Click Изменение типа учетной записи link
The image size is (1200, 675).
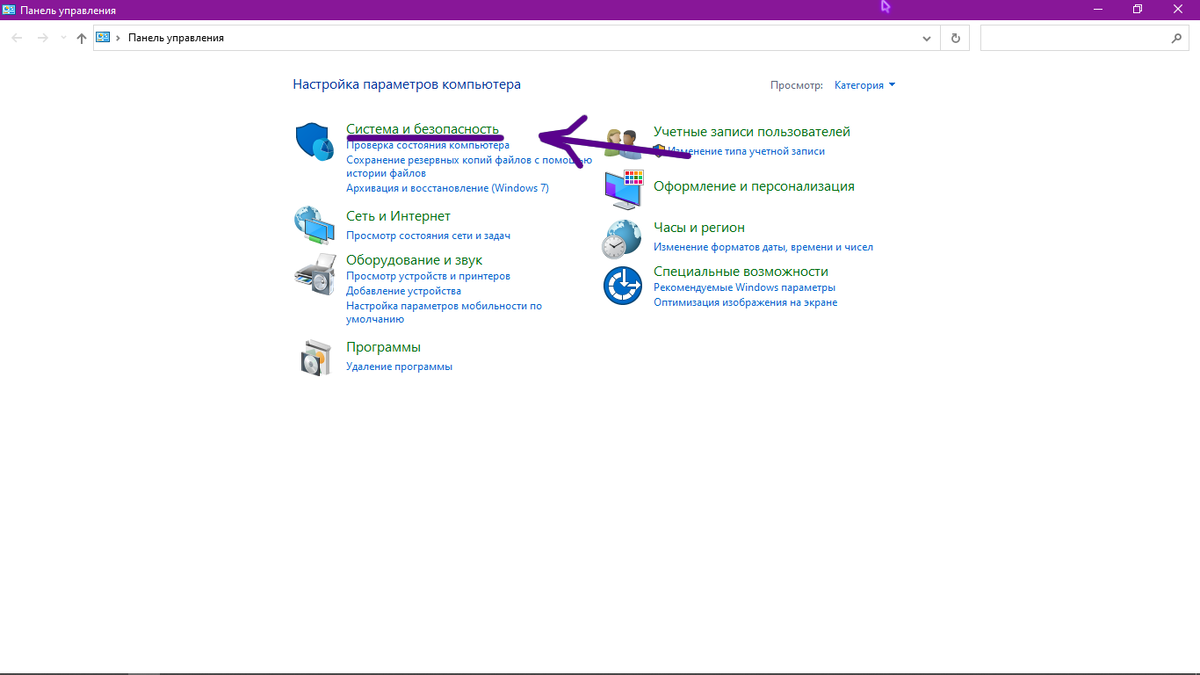tap(746, 151)
